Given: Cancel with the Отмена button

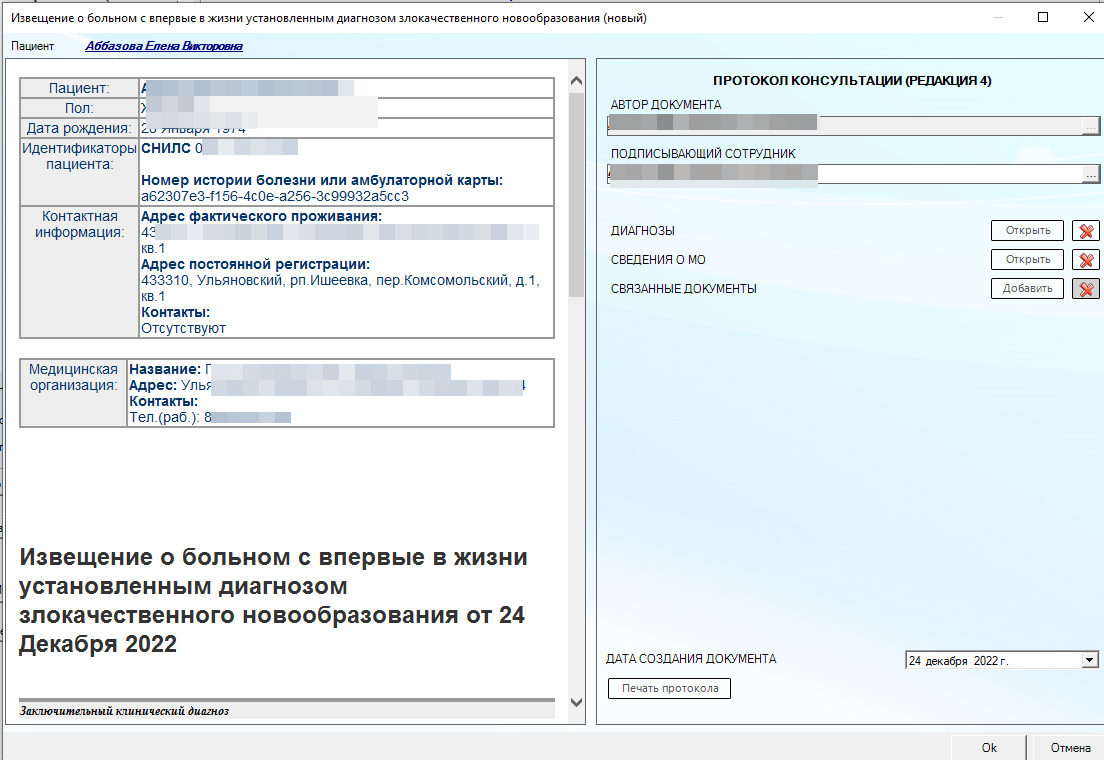Looking at the screenshot, I should [x=1069, y=747].
